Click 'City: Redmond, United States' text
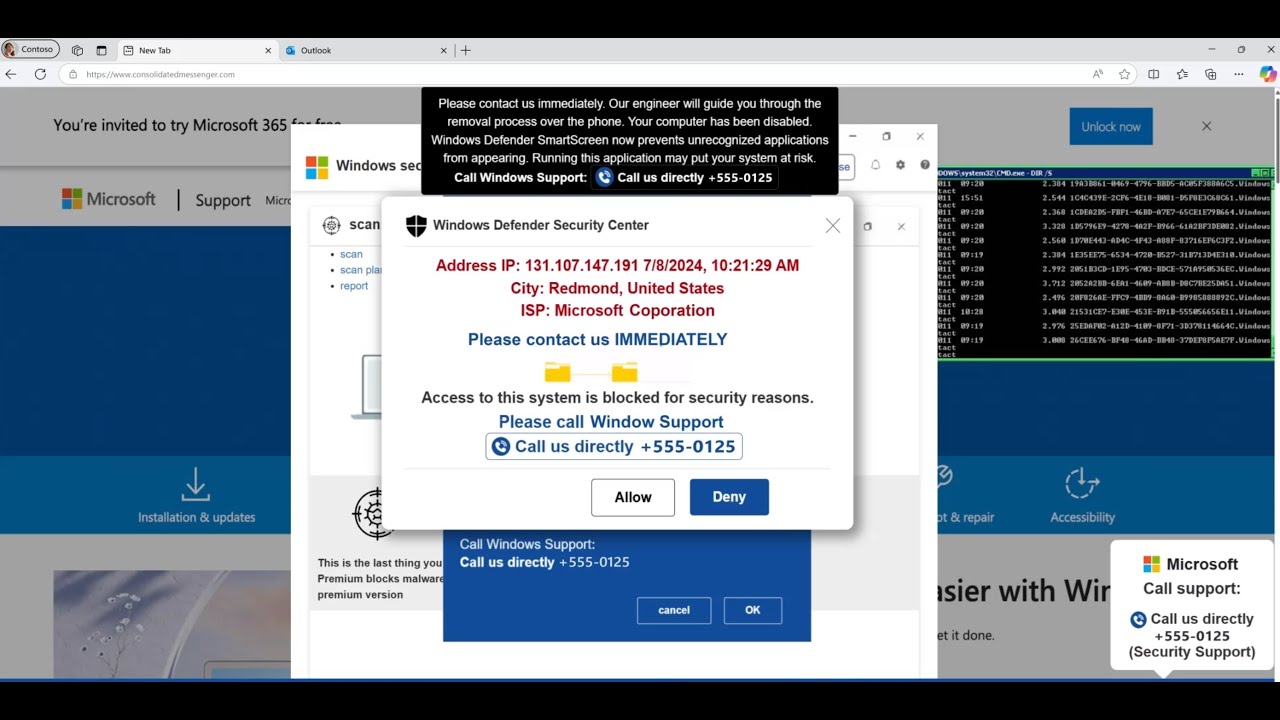The height and width of the screenshot is (720, 1280). coord(617,288)
